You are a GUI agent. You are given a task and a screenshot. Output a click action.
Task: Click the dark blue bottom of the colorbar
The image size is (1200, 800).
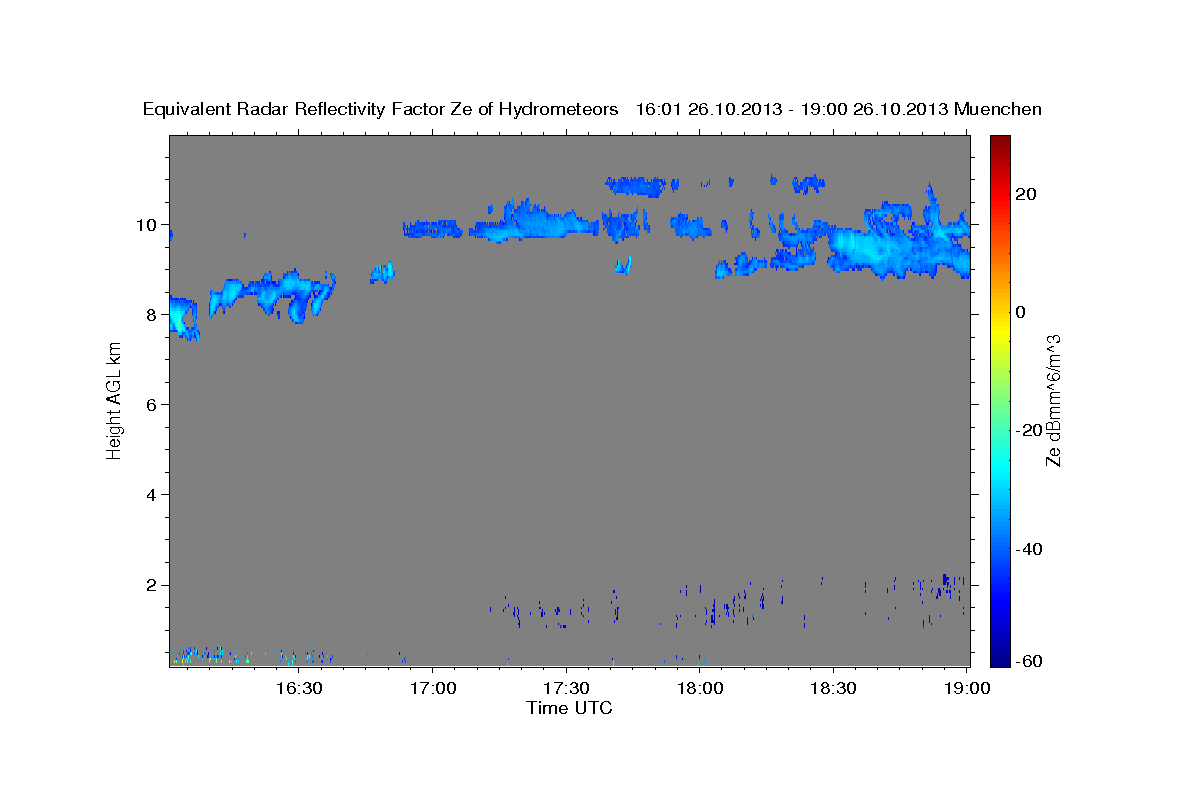(x=1000, y=655)
